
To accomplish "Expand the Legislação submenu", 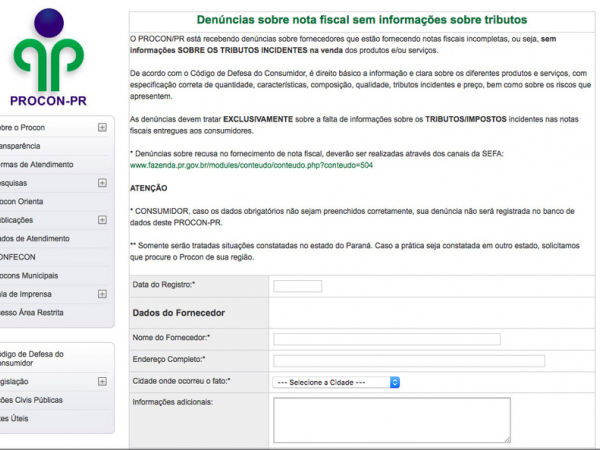I will [102, 382].
